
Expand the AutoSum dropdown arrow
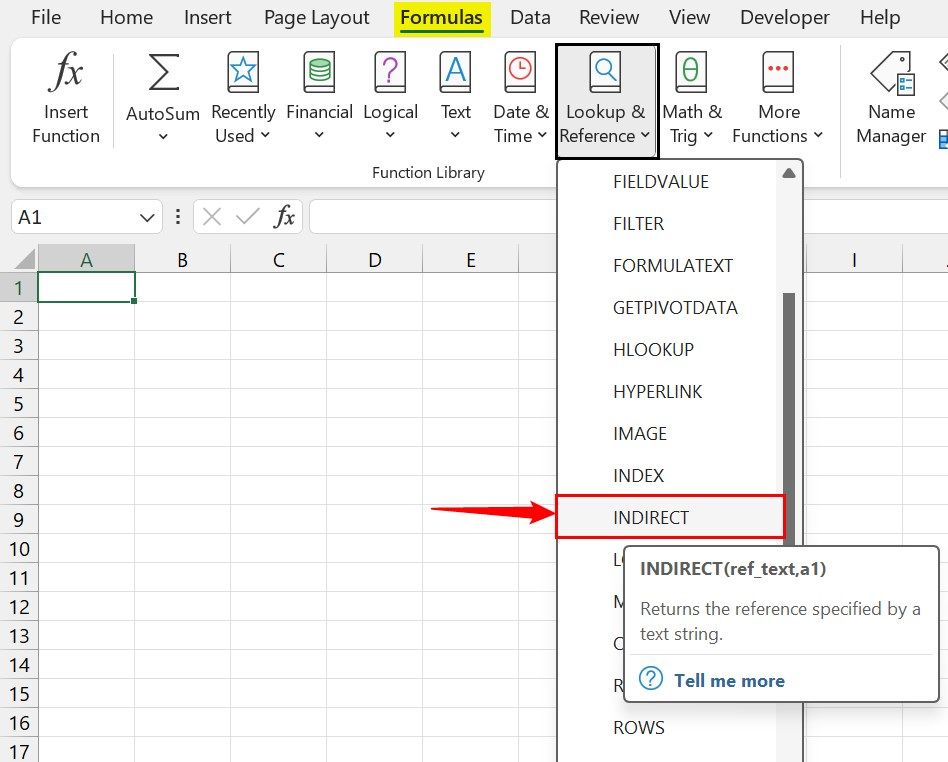[163, 137]
